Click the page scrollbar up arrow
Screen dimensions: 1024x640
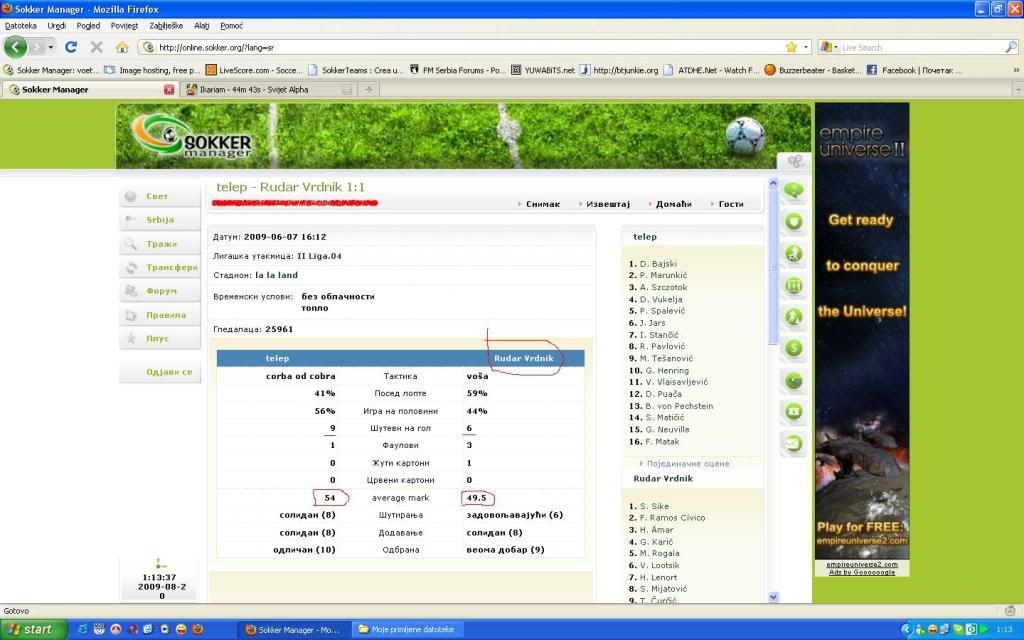(x=774, y=184)
